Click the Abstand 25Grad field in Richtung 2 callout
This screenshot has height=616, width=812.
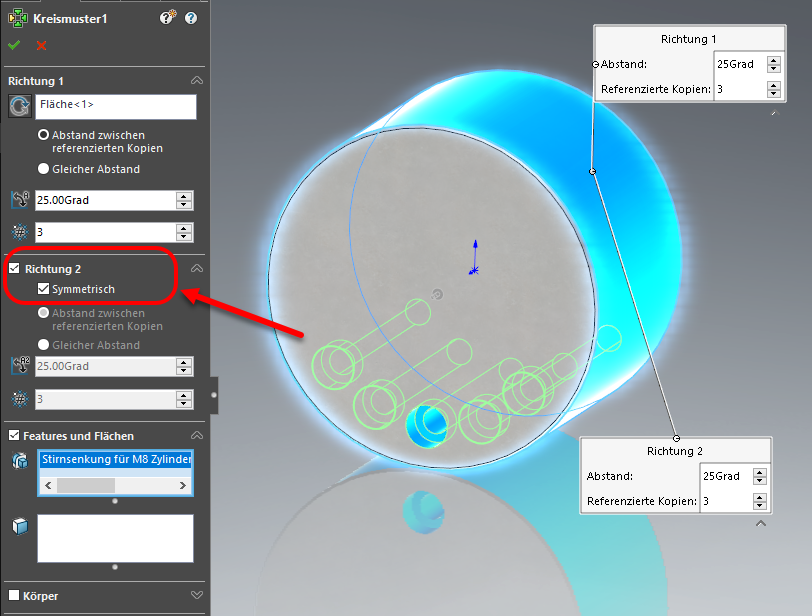726,476
